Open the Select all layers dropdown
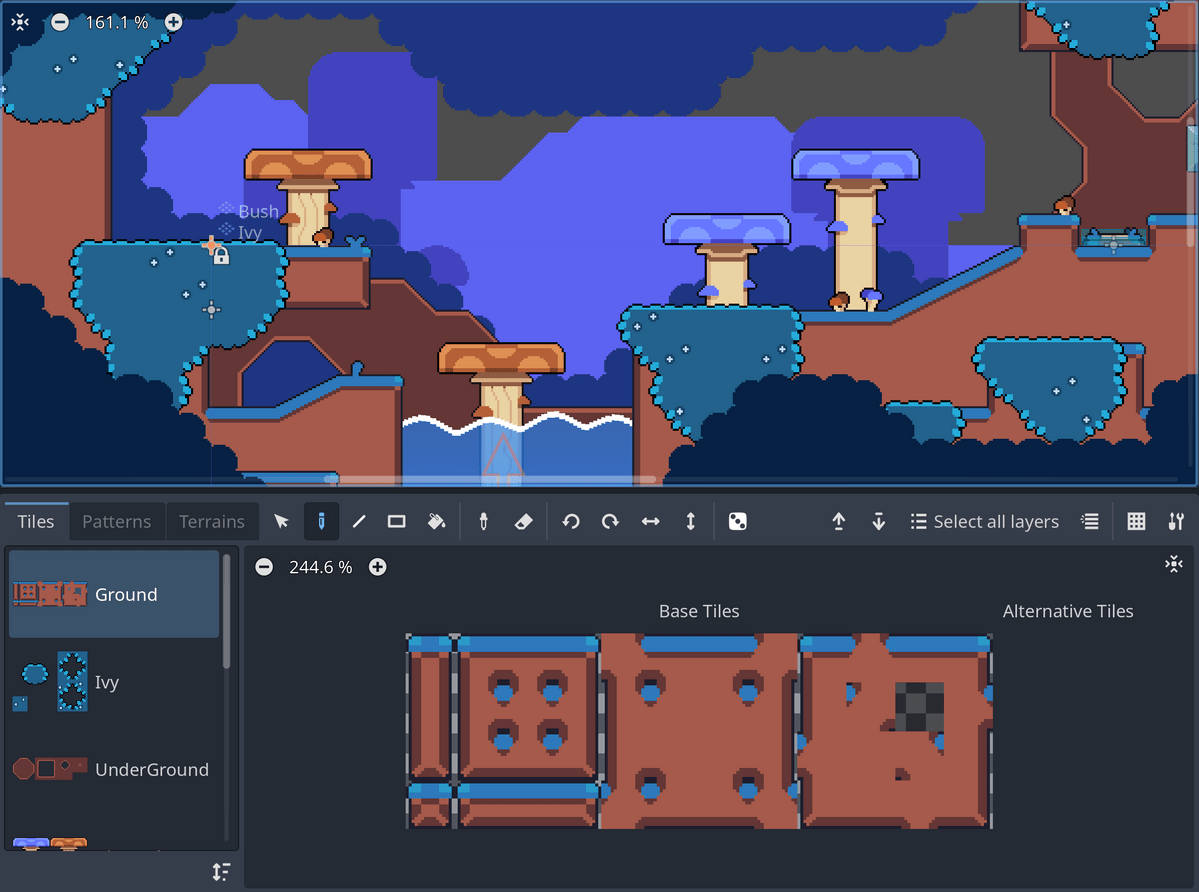The image size is (1199, 892). coord(983,521)
